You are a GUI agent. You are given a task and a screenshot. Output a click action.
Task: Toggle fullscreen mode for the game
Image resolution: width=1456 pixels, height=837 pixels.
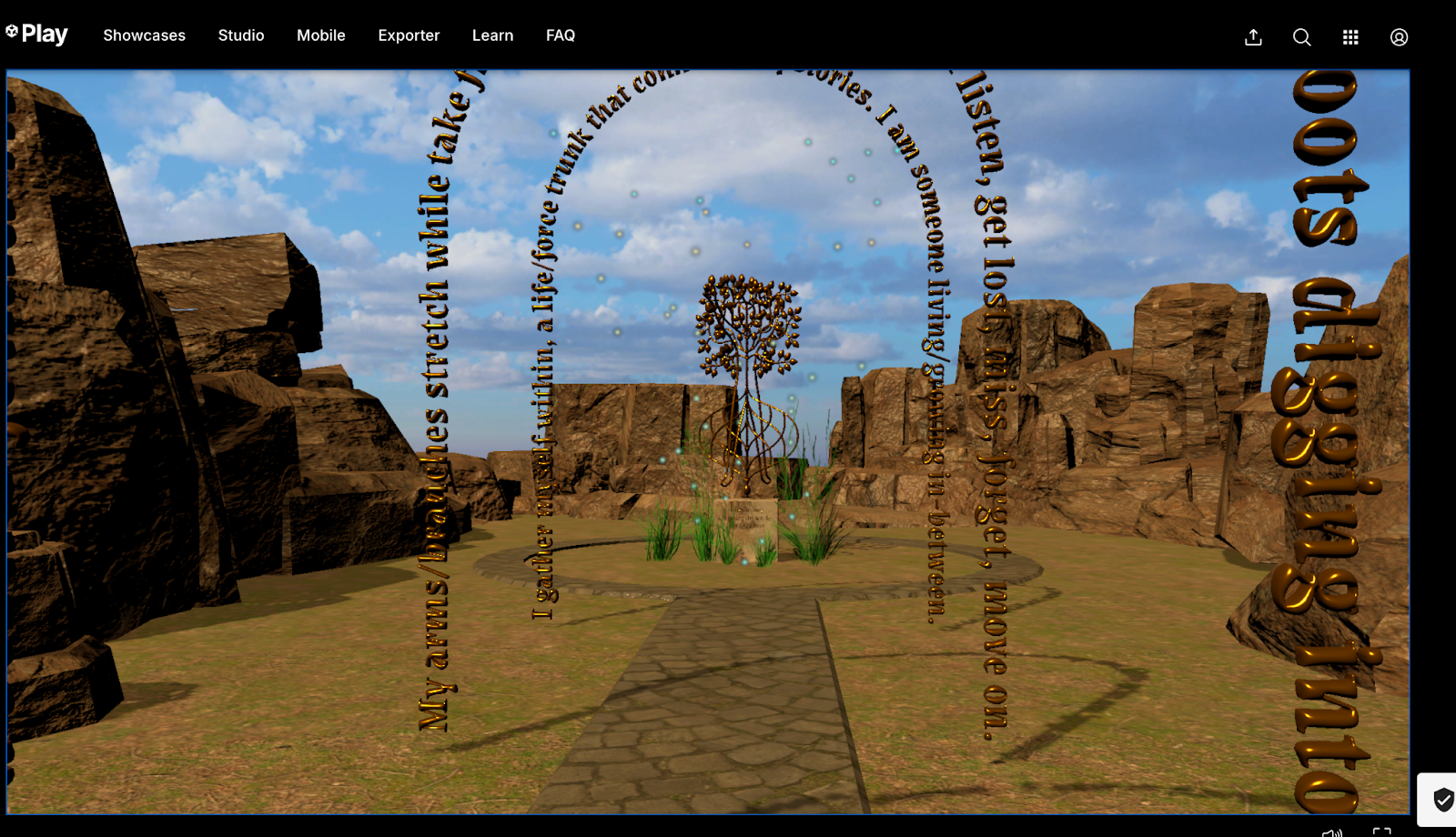[1381, 832]
